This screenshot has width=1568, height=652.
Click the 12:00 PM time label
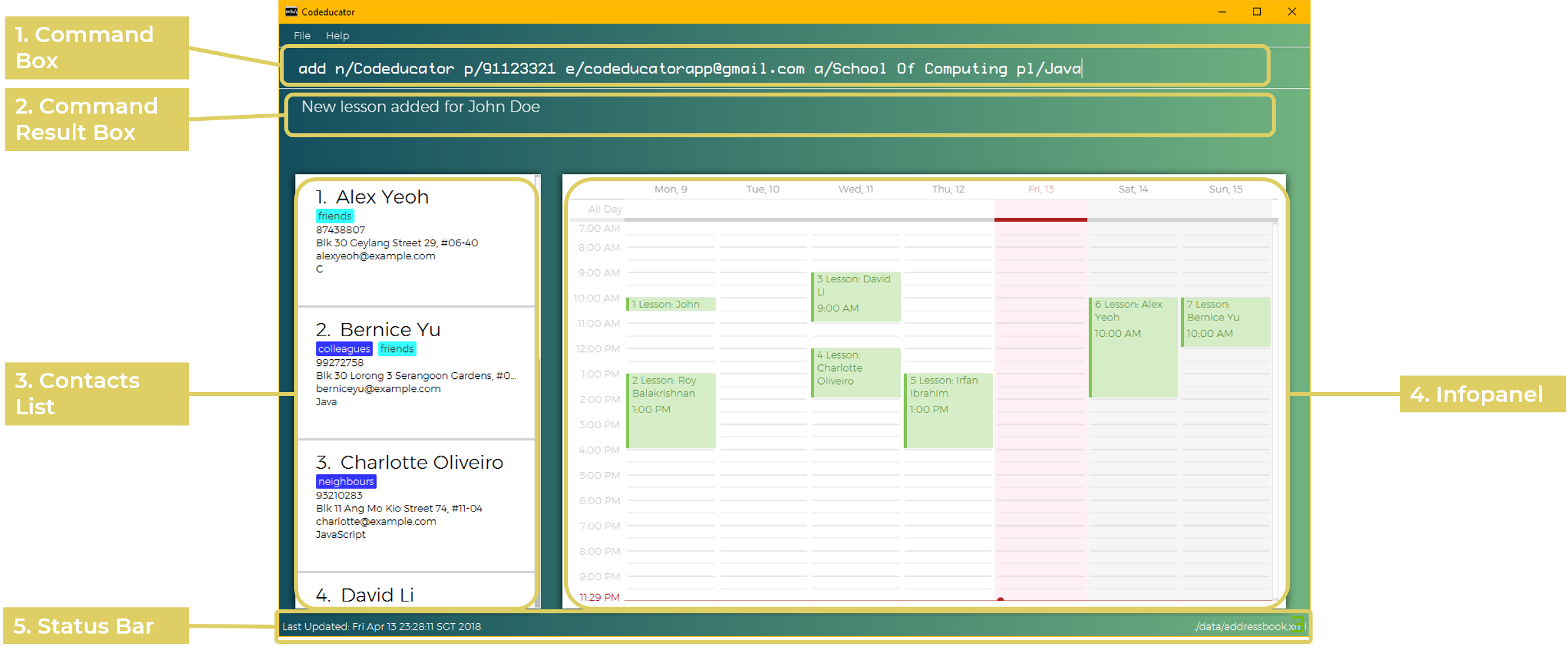[598, 349]
